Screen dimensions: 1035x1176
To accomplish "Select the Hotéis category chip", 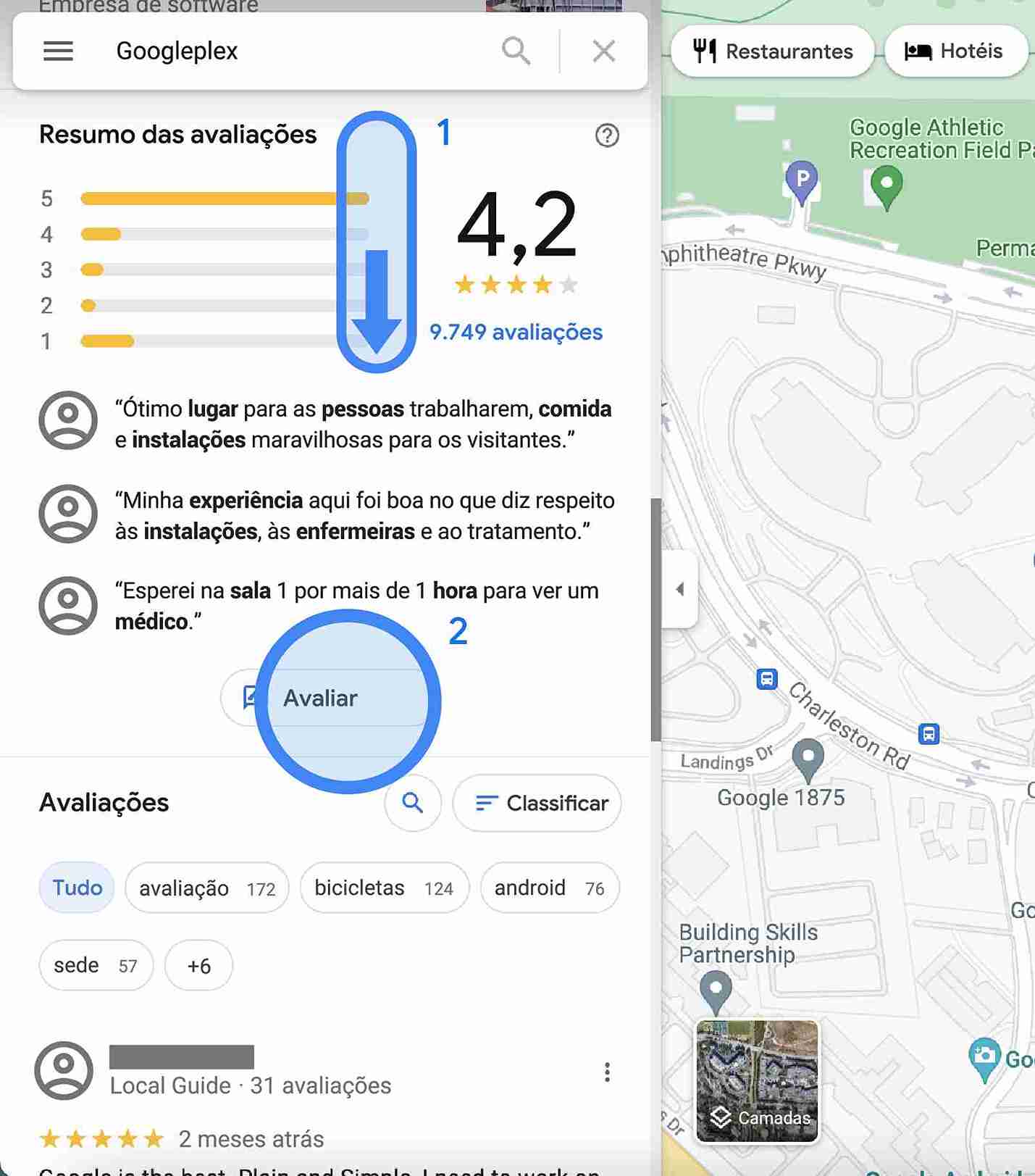I will 956,51.
